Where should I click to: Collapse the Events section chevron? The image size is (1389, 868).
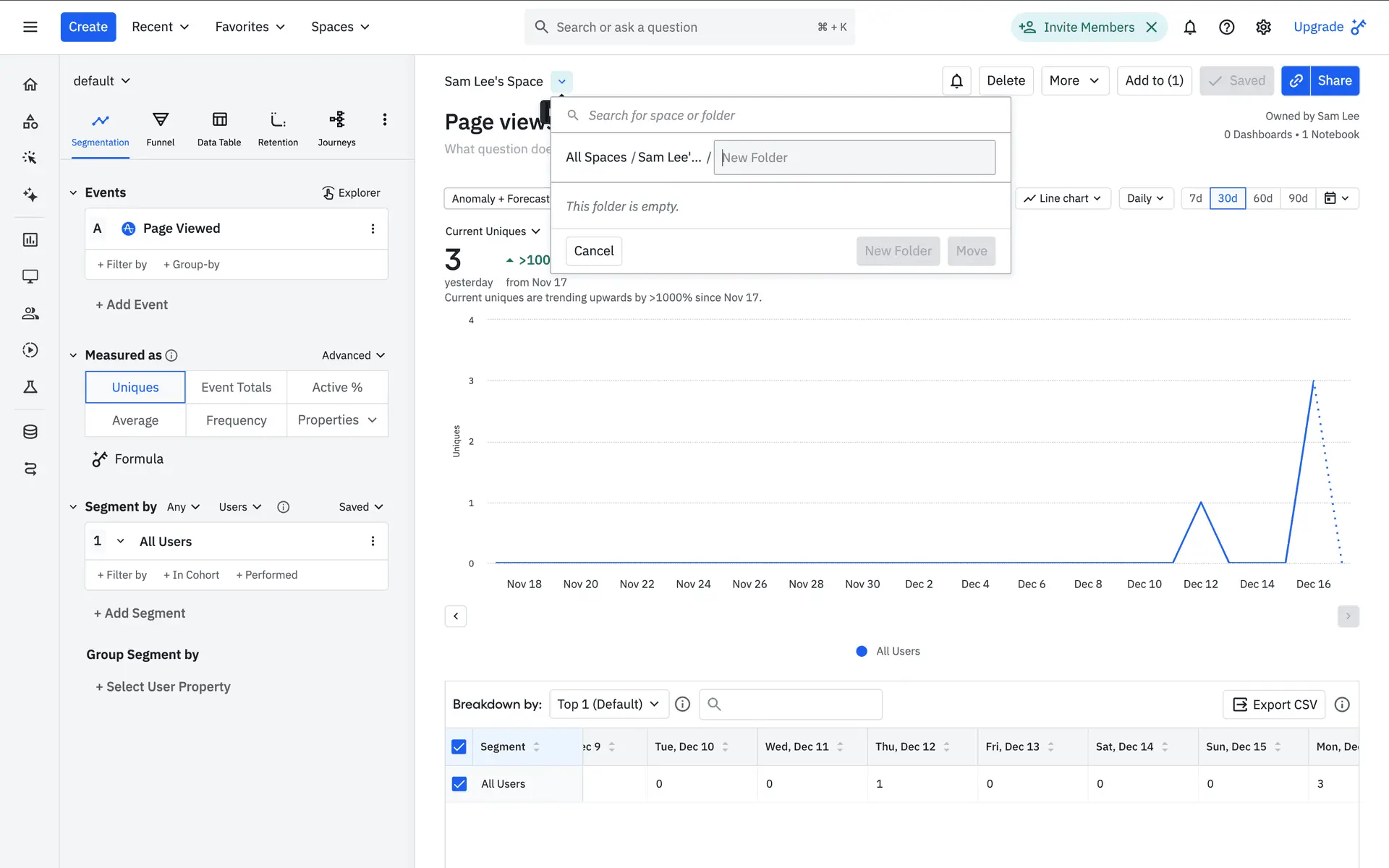click(73, 192)
